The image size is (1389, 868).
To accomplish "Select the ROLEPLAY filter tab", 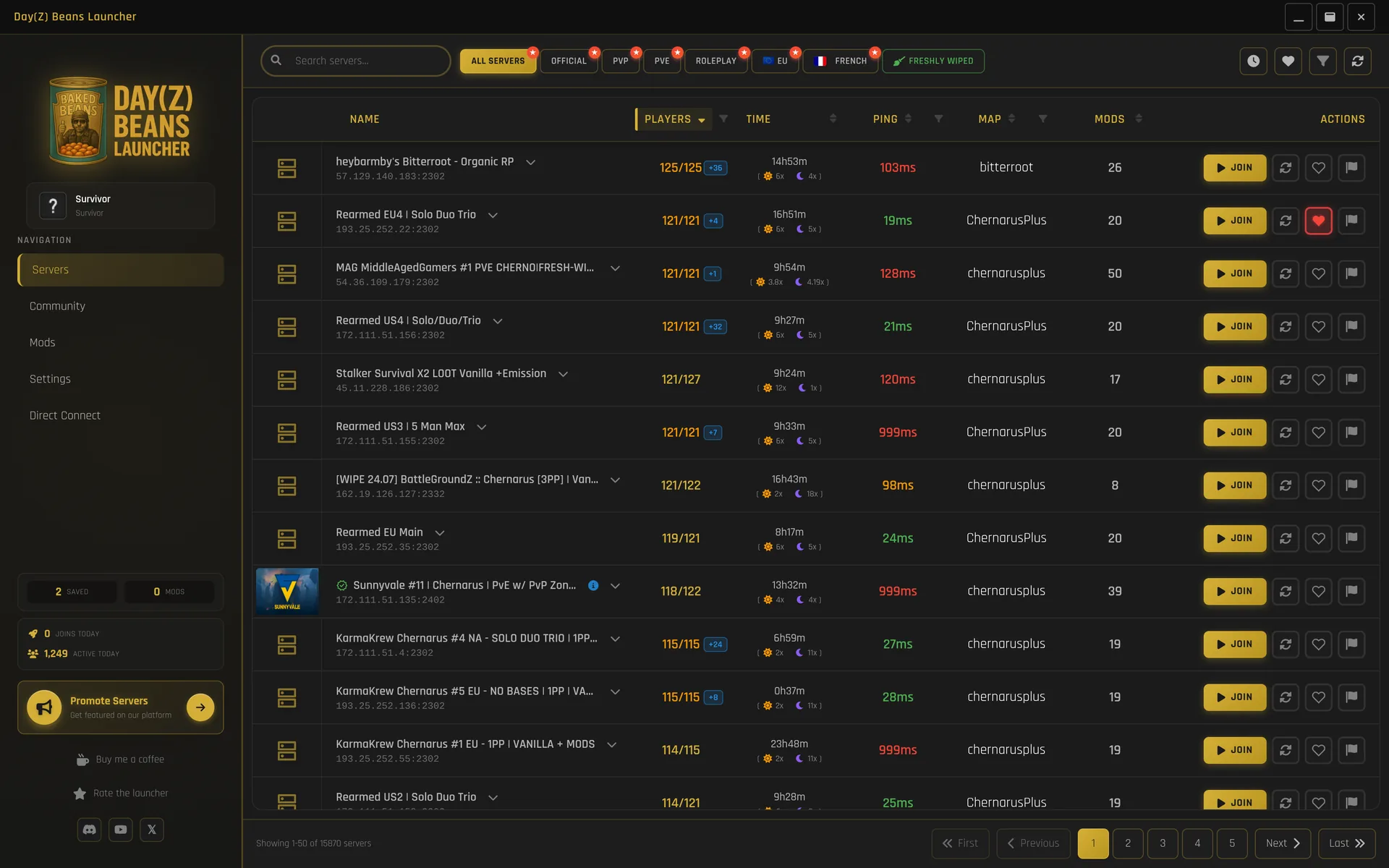I will coord(715,61).
